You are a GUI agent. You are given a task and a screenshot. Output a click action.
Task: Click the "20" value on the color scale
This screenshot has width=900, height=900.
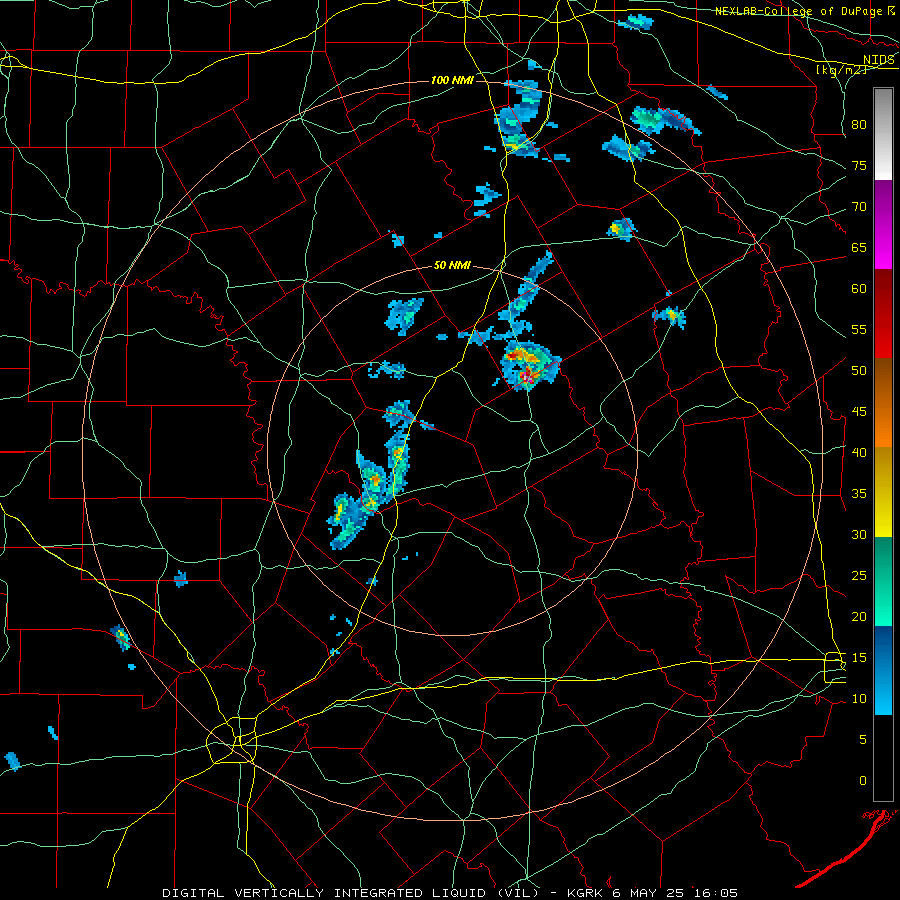coord(859,616)
